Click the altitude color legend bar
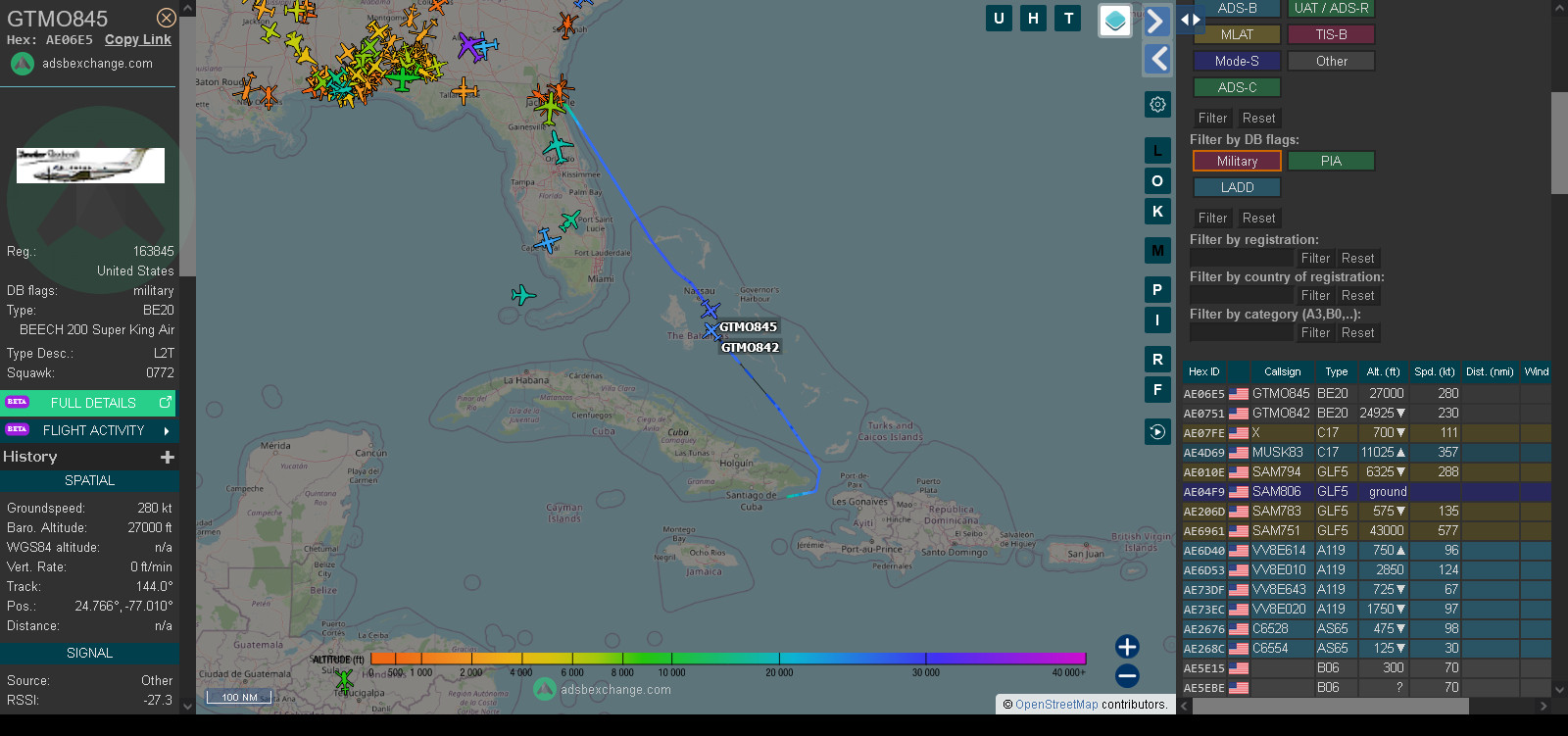 (728, 658)
